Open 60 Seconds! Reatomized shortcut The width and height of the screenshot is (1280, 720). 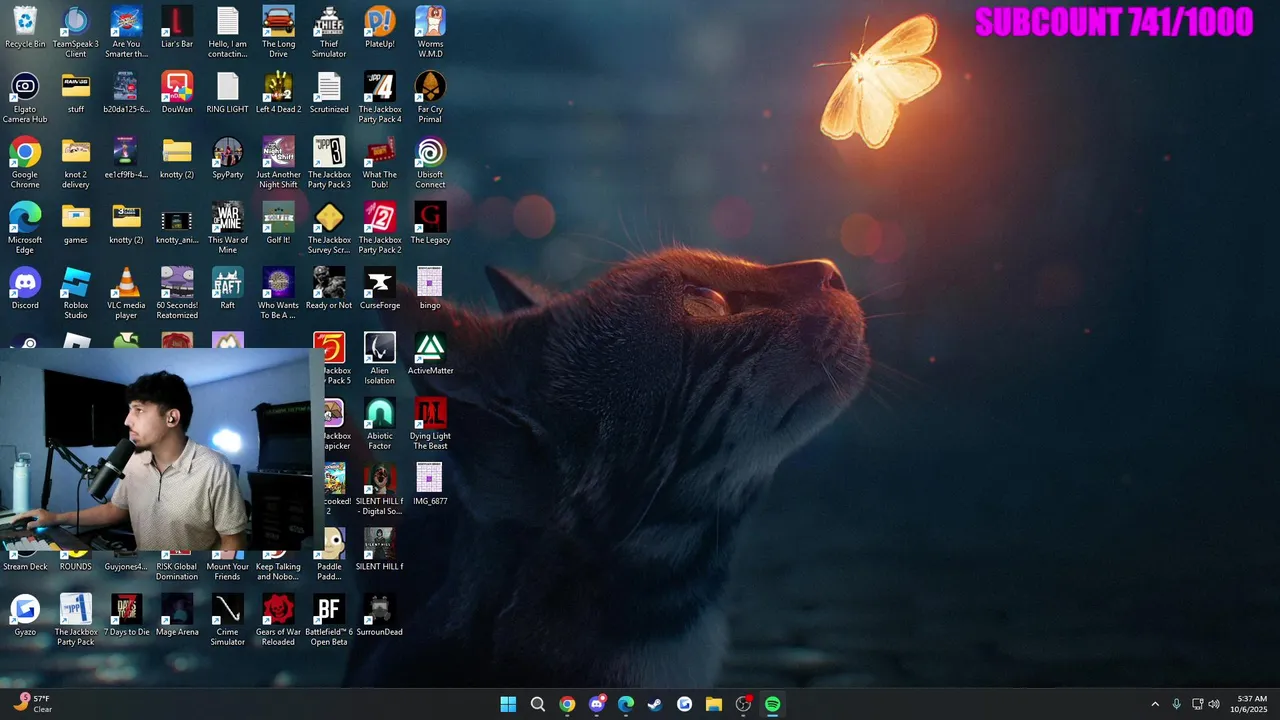177,292
